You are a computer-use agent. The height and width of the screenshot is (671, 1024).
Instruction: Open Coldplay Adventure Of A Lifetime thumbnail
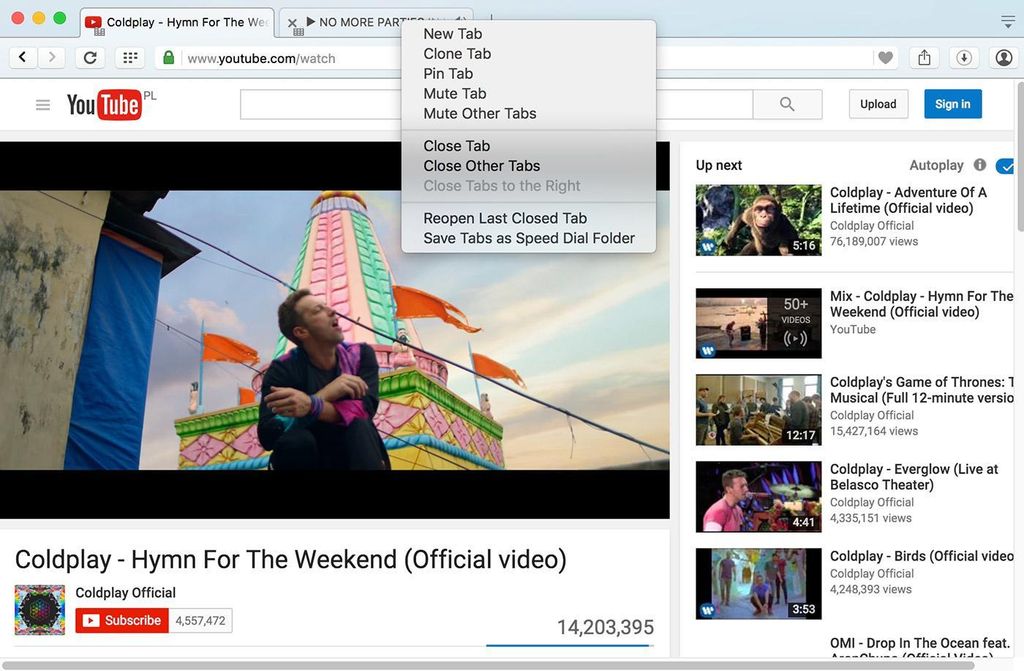(758, 220)
